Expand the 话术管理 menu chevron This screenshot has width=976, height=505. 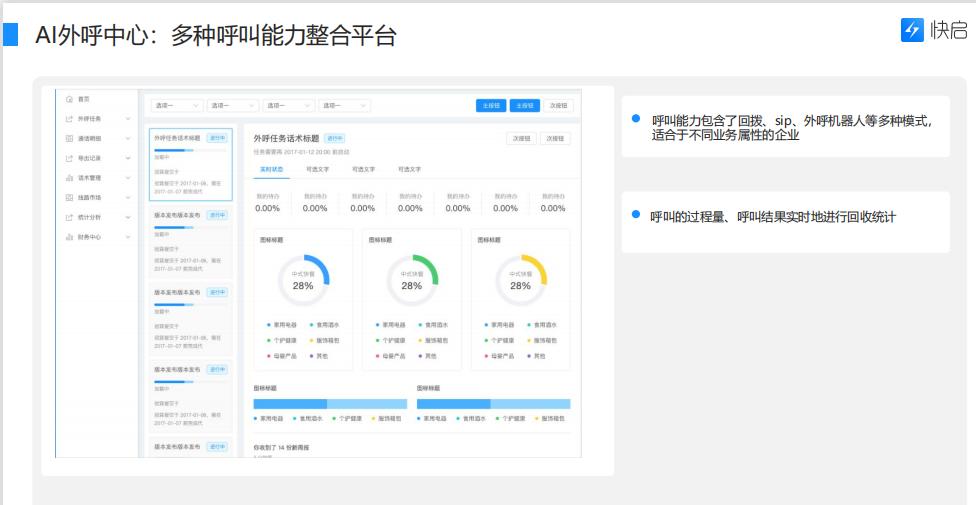(128, 178)
